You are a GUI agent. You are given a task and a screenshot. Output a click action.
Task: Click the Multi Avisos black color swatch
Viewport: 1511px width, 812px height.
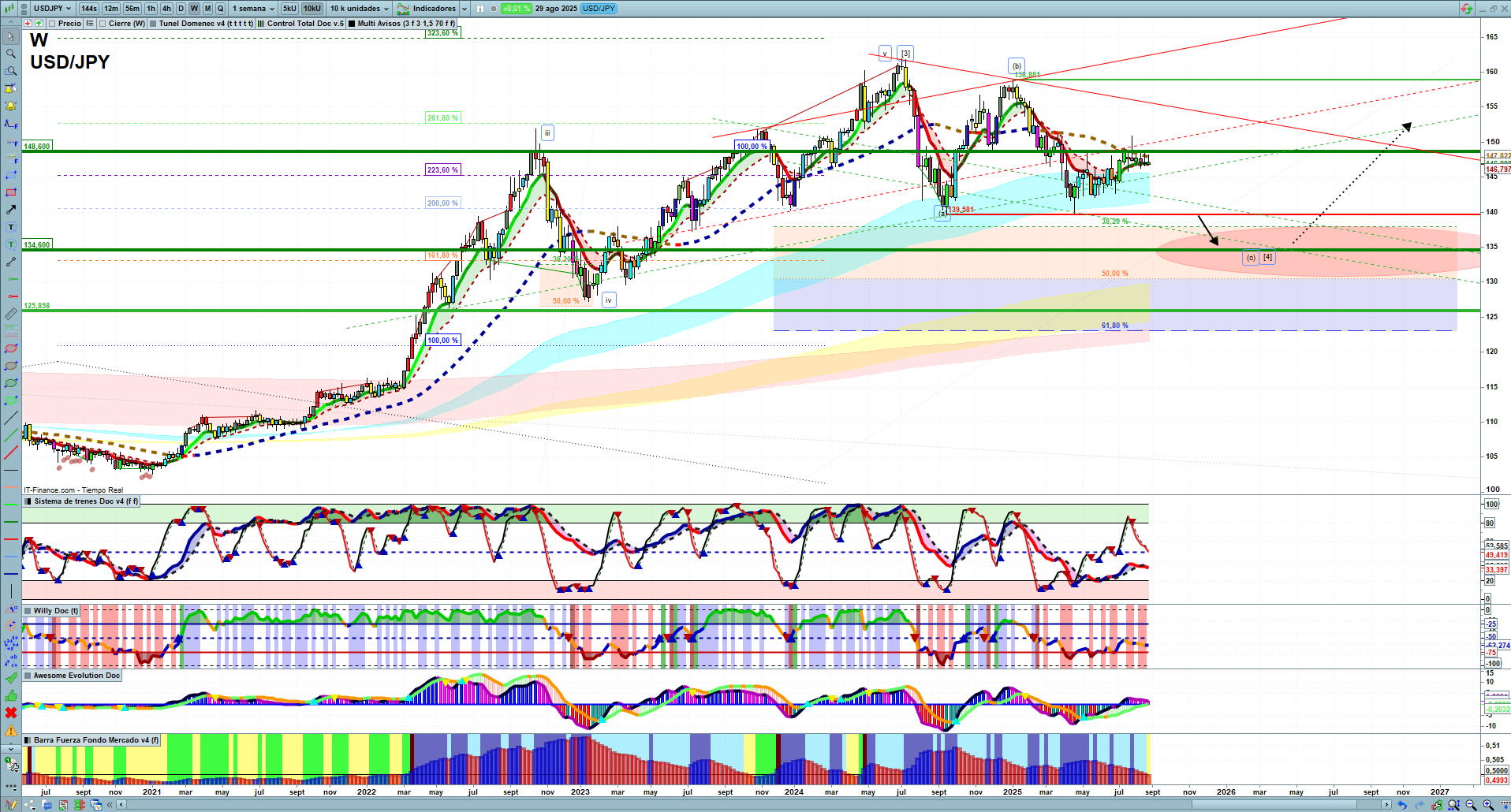(352, 24)
